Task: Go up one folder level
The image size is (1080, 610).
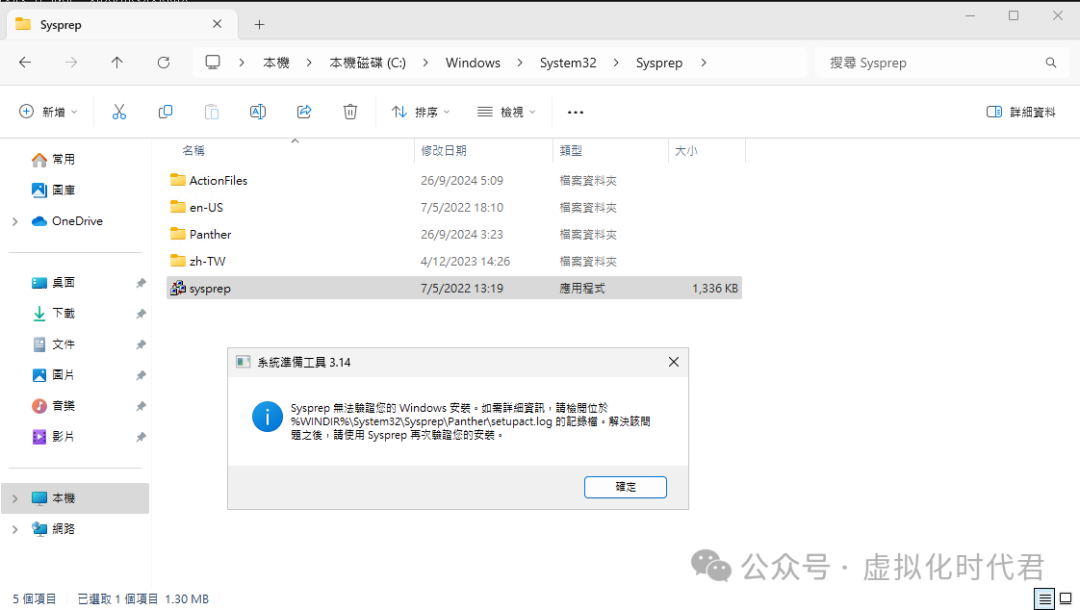Action: 117,63
